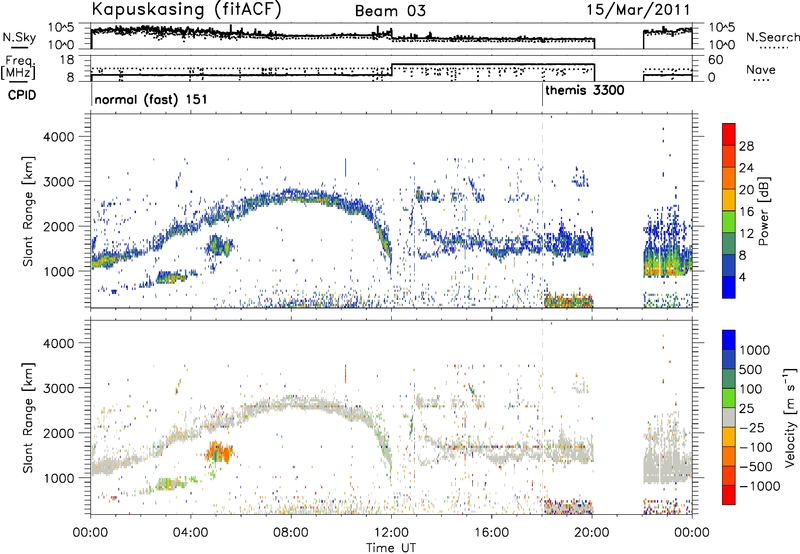Click the "16" tick on the Power colorbar
Image resolution: width=800 pixels, height=554 pixels.
(x=746, y=212)
